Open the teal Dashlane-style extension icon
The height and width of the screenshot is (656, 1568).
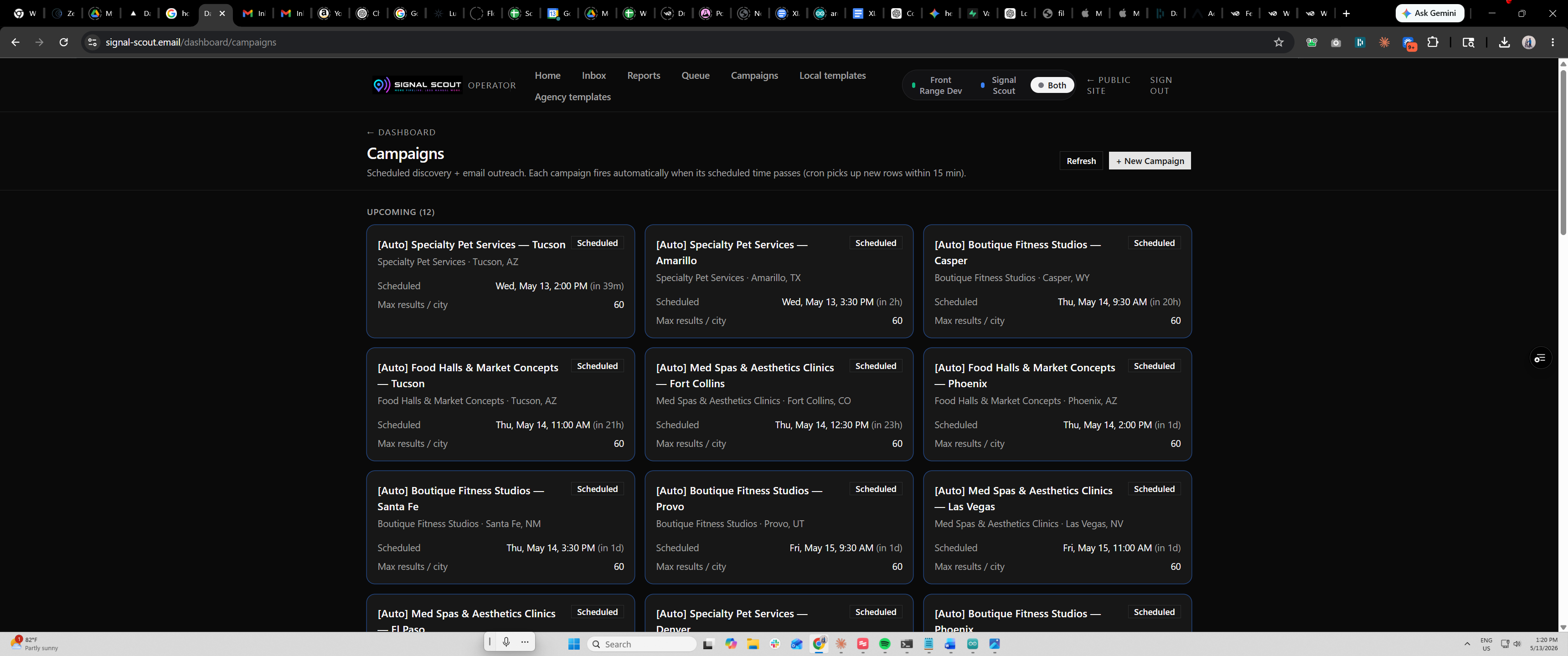coord(1360,42)
